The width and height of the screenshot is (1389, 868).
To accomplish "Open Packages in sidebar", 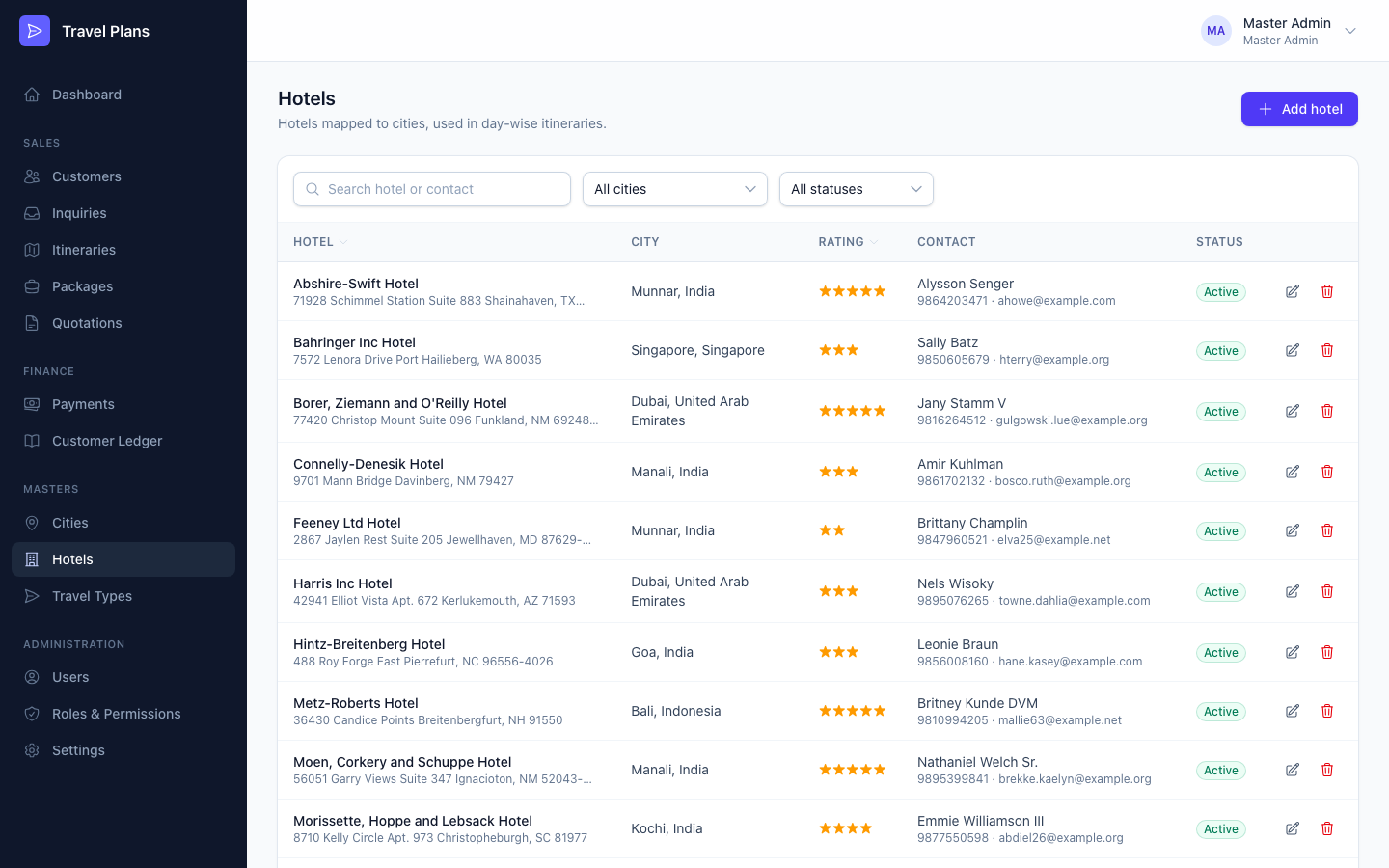I will click(x=123, y=286).
